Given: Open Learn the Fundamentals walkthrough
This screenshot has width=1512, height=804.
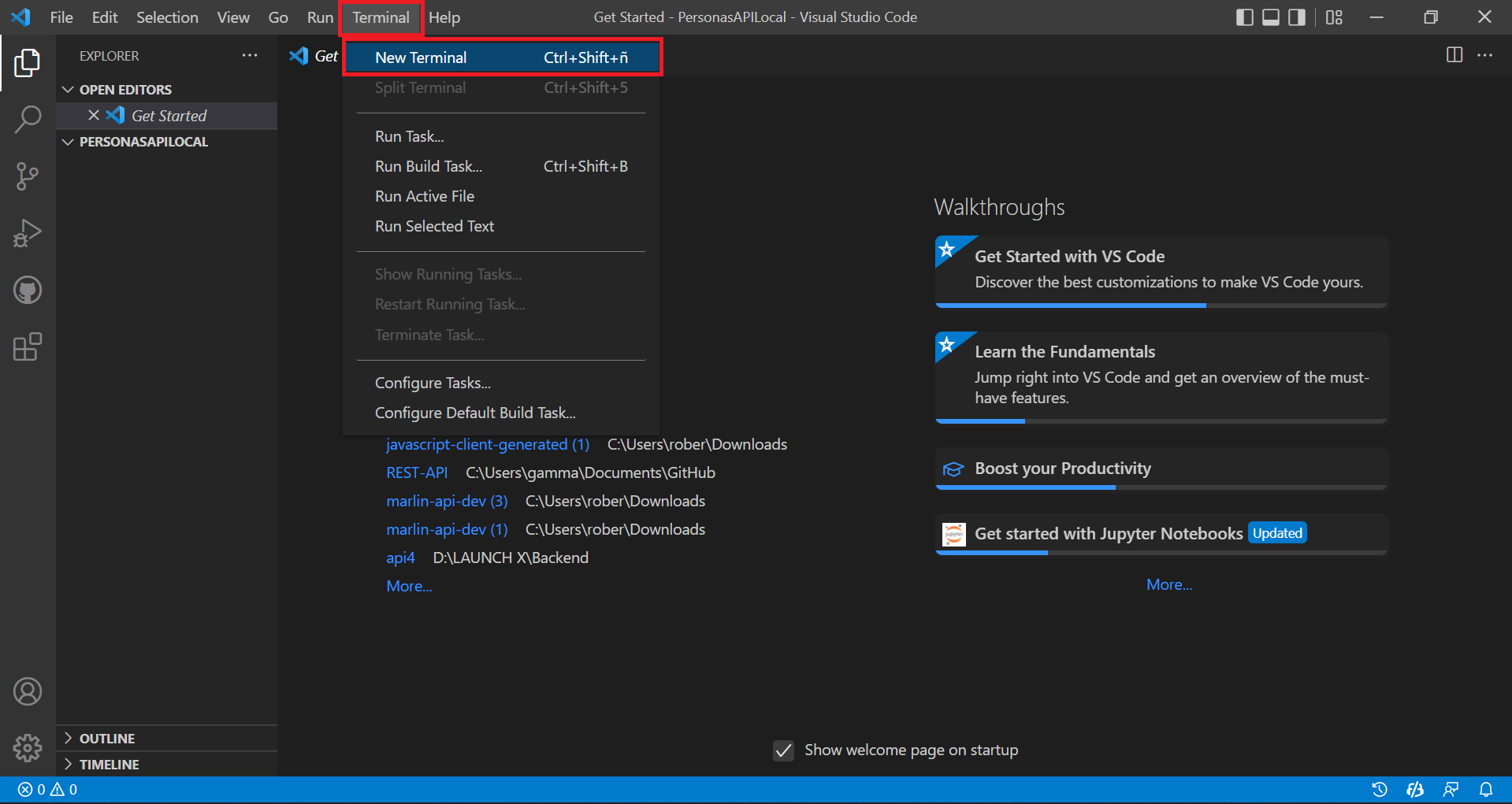Looking at the screenshot, I should pos(1161,377).
